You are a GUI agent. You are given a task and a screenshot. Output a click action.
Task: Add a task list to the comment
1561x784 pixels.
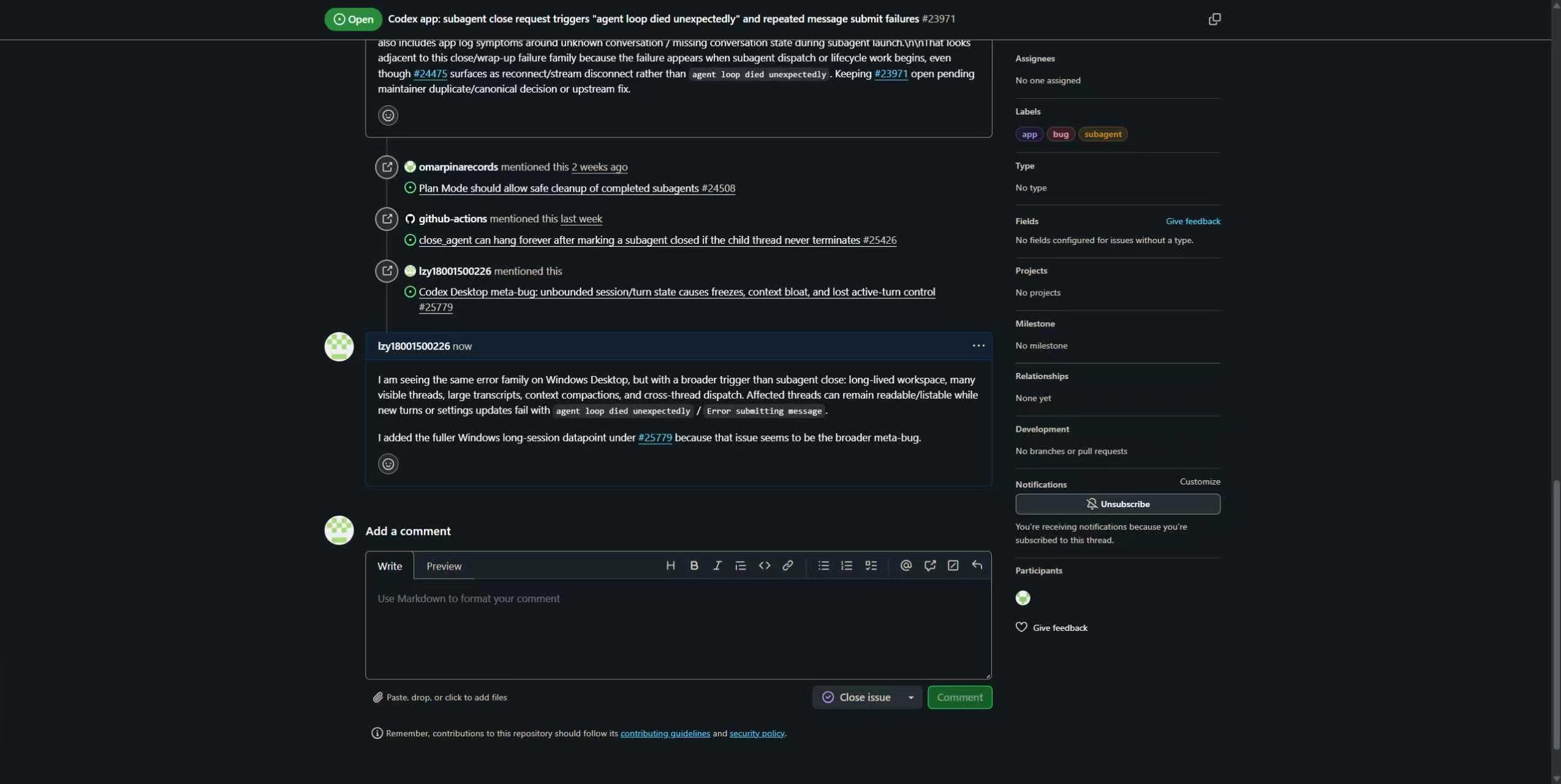pyautogui.click(x=871, y=565)
